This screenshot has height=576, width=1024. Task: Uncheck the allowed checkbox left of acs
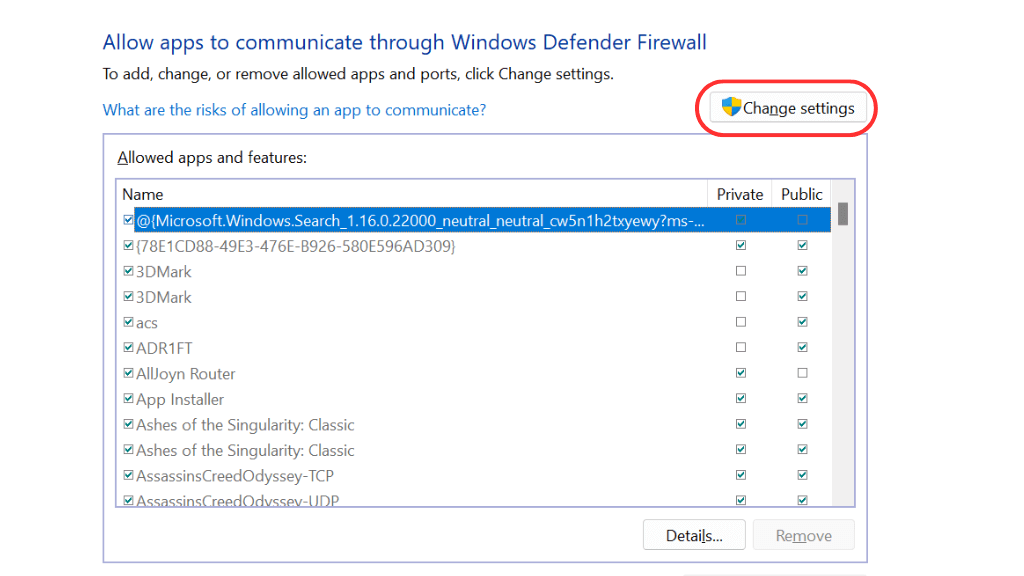pyautogui.click(x=128, y=323)
